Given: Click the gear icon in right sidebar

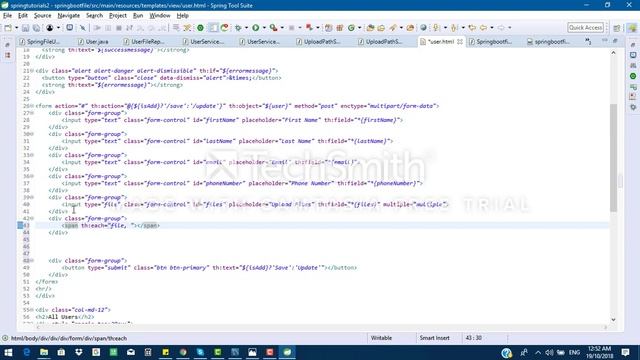Looking at the screenshot, I should click(633, 107).
